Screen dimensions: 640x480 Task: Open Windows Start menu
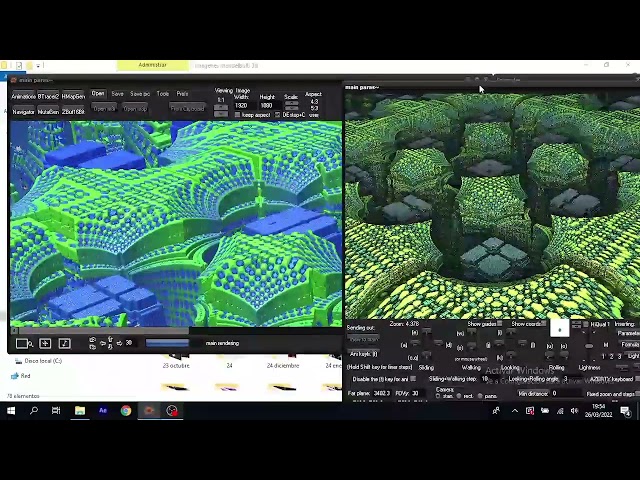pos(11,411)
